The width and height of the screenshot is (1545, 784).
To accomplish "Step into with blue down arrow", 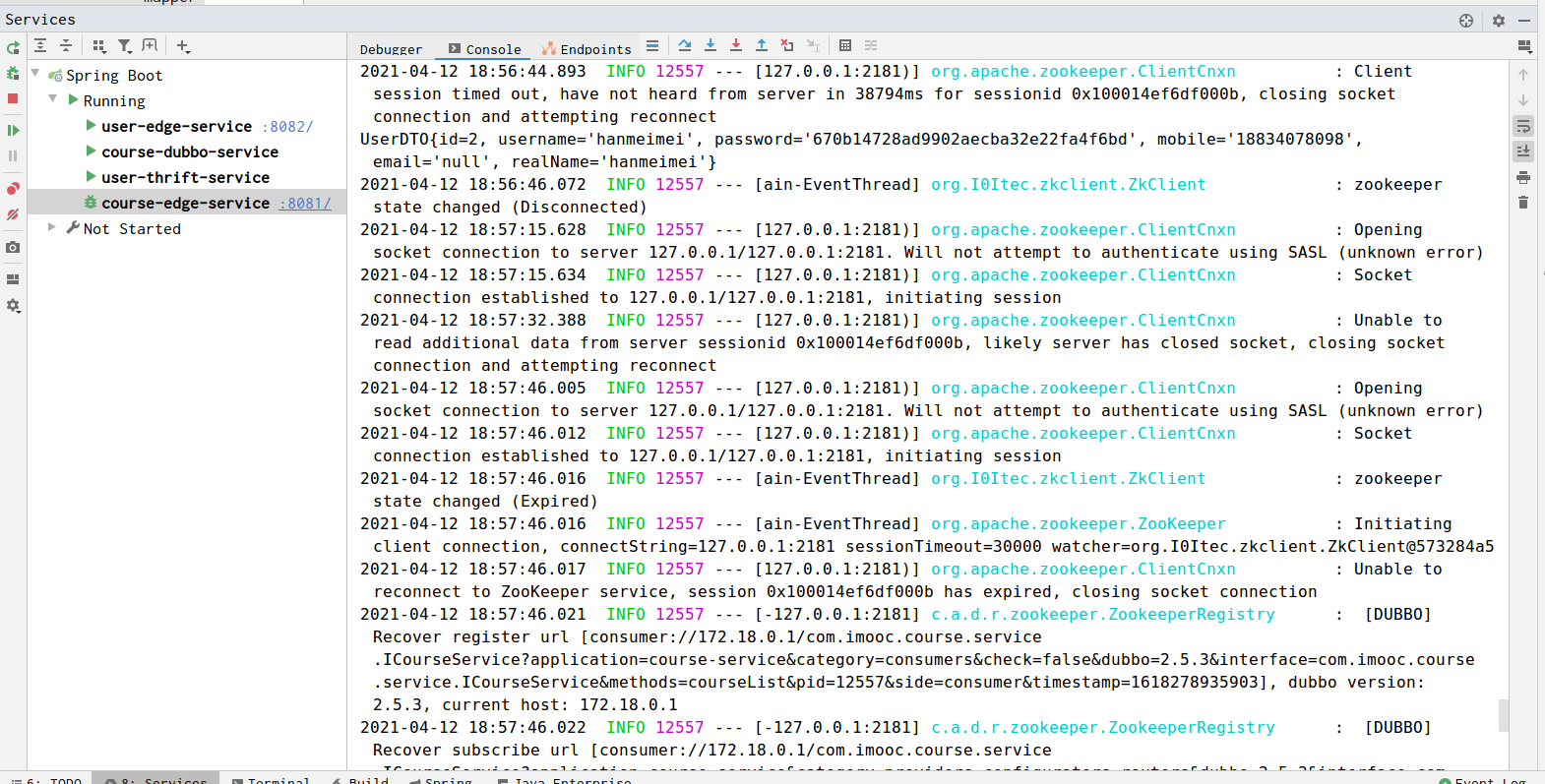I will click(711, 45).
